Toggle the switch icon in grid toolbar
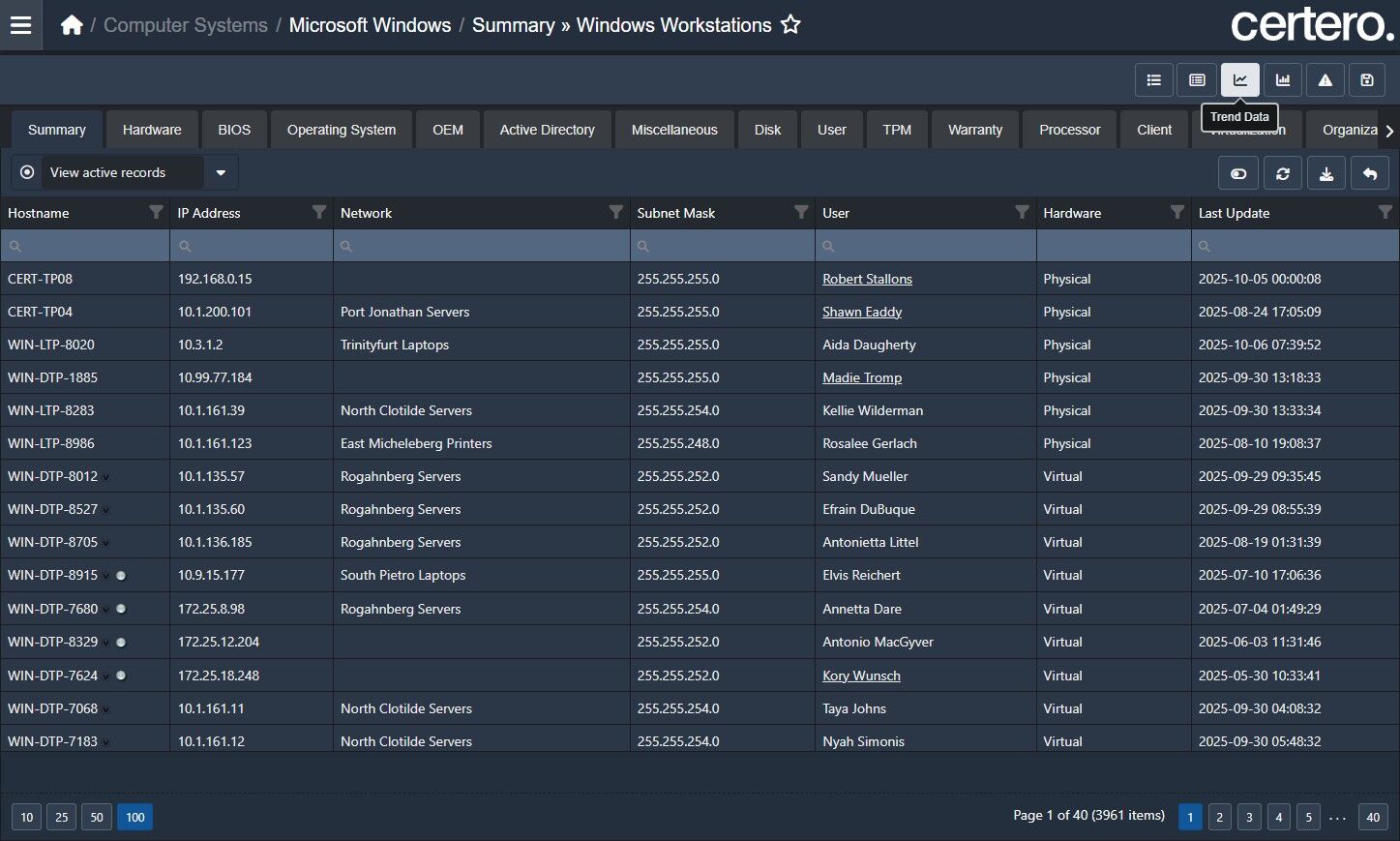Viewport: 1400px width, 841px height. (x=1237, y=174)
